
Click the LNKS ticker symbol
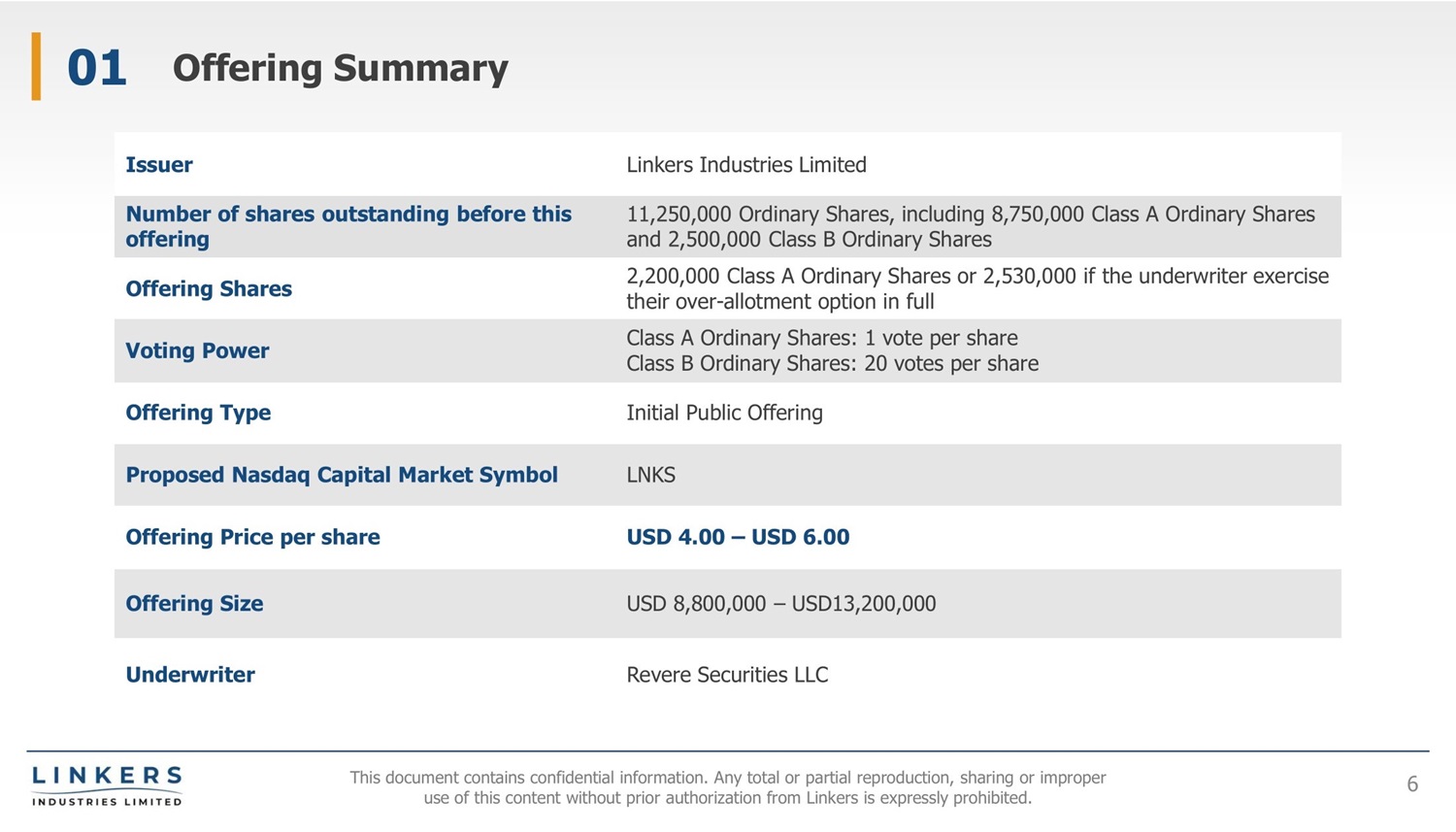pyautogui.click(x=650, y=475)
